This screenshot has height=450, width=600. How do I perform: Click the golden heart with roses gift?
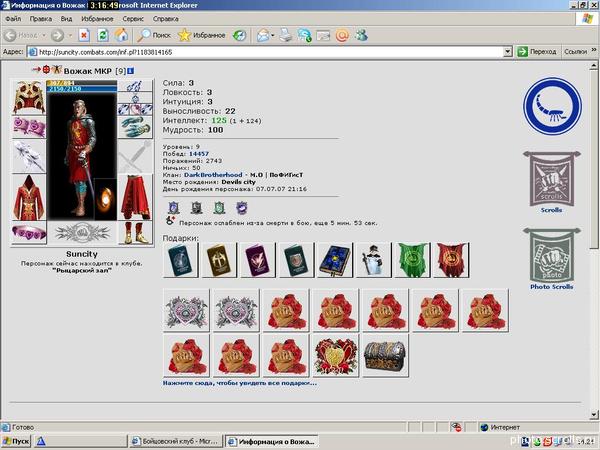[x=336, y=355]
